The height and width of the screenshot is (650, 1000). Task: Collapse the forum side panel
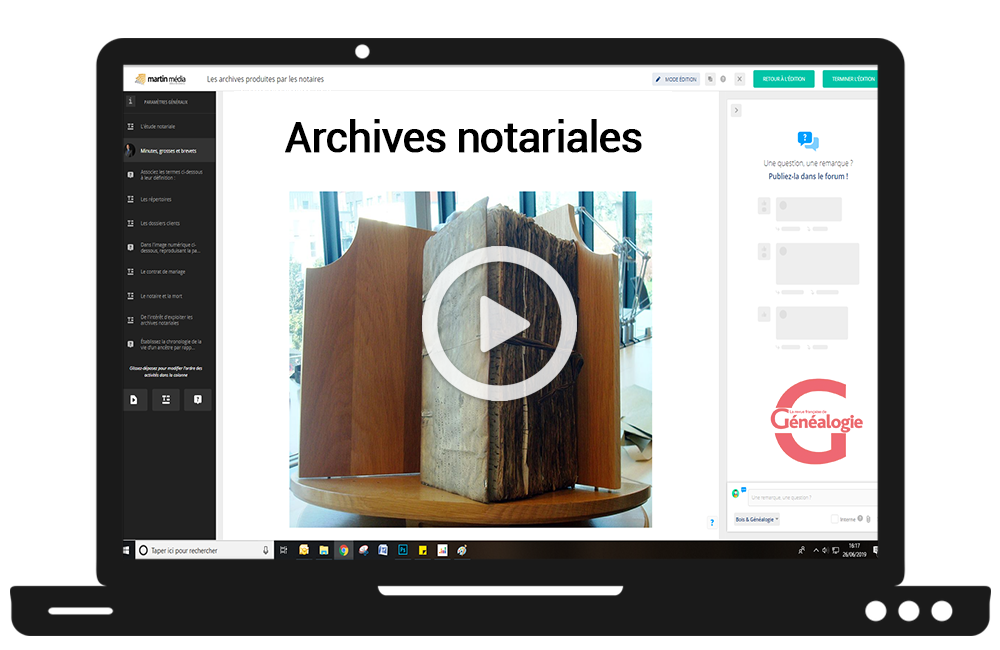[736, 110]
